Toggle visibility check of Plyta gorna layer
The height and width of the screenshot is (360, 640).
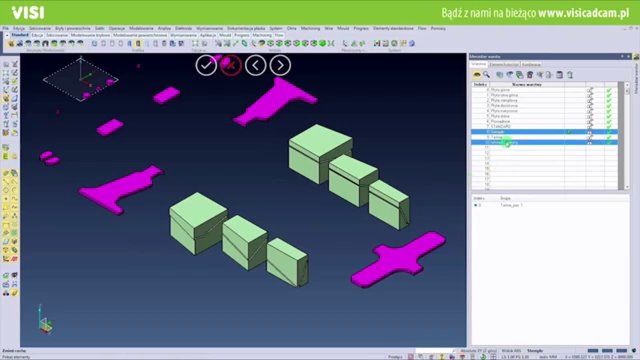coord(590,90)
